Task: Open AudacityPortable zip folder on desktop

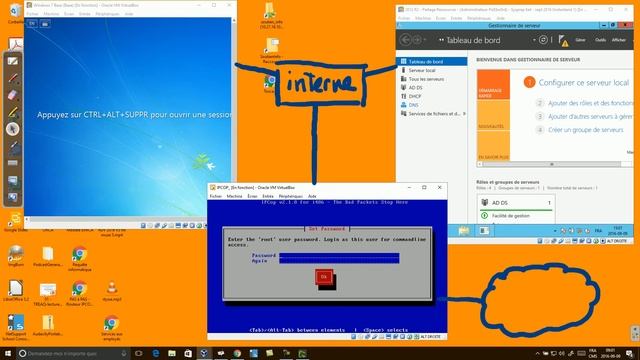Action: pos(48,325)
